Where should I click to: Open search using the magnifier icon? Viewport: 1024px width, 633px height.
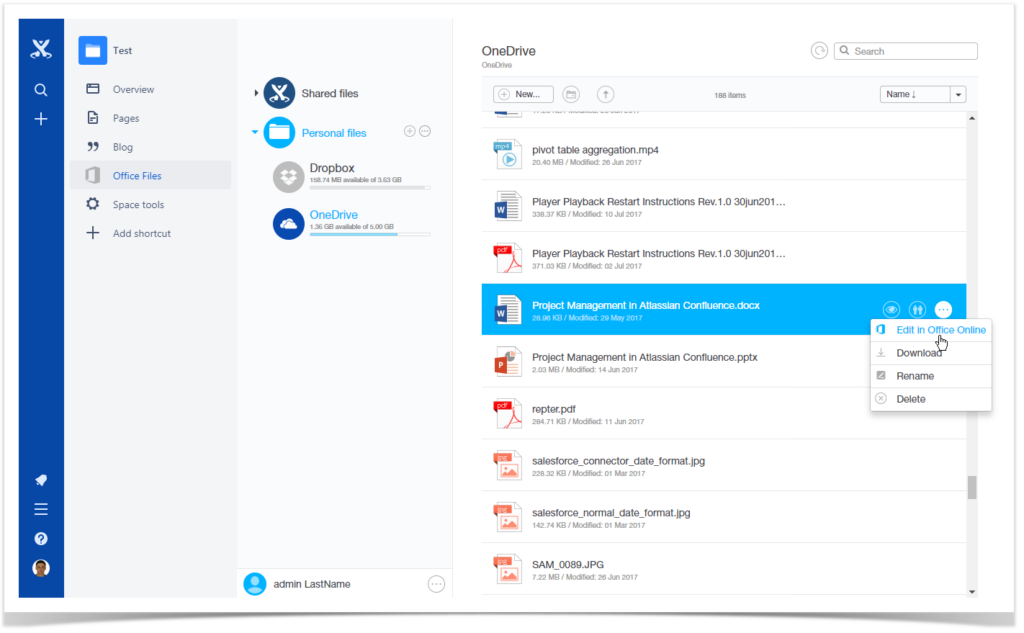coord(41,89)
